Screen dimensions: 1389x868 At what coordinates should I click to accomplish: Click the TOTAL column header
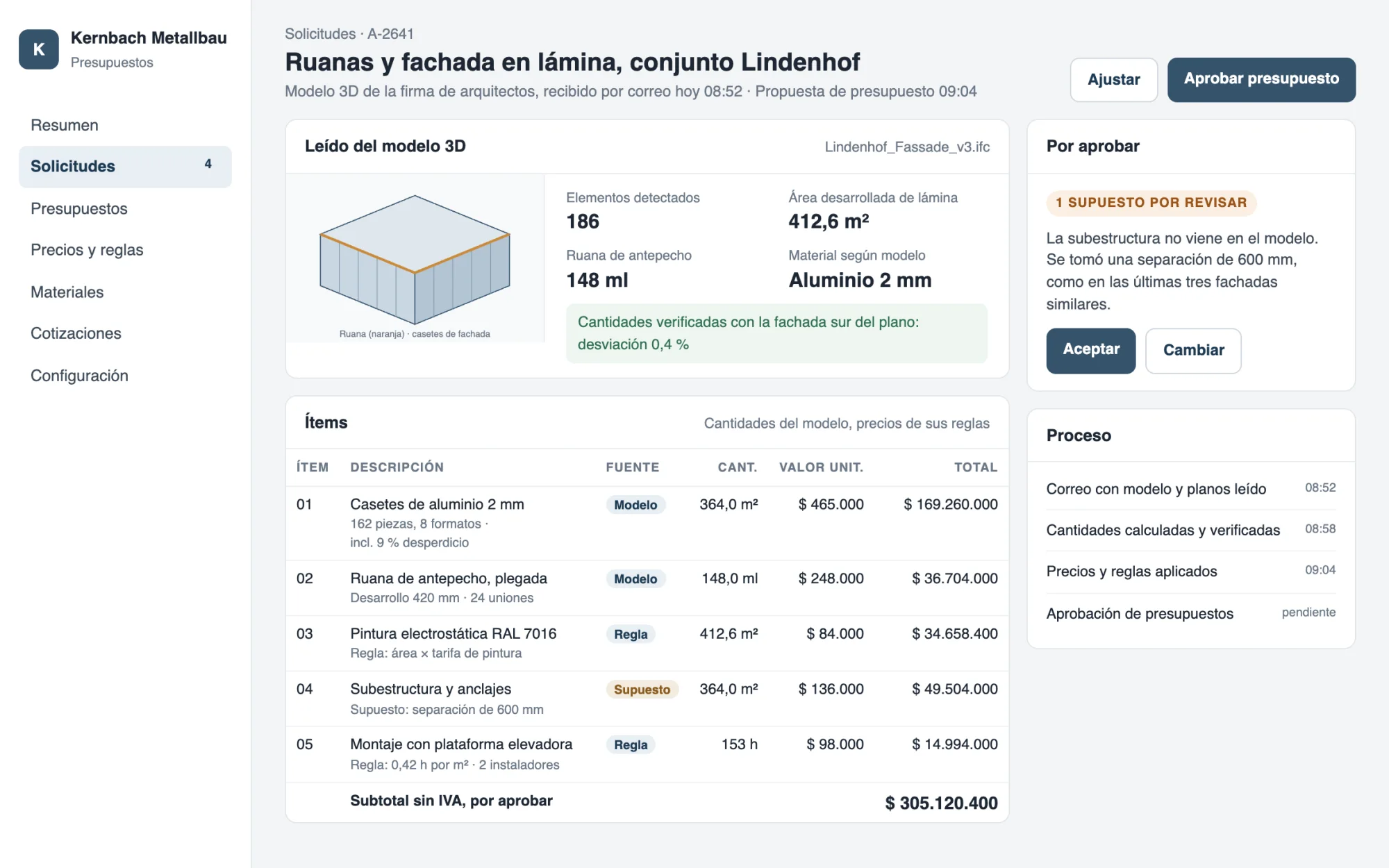point(975,467)
